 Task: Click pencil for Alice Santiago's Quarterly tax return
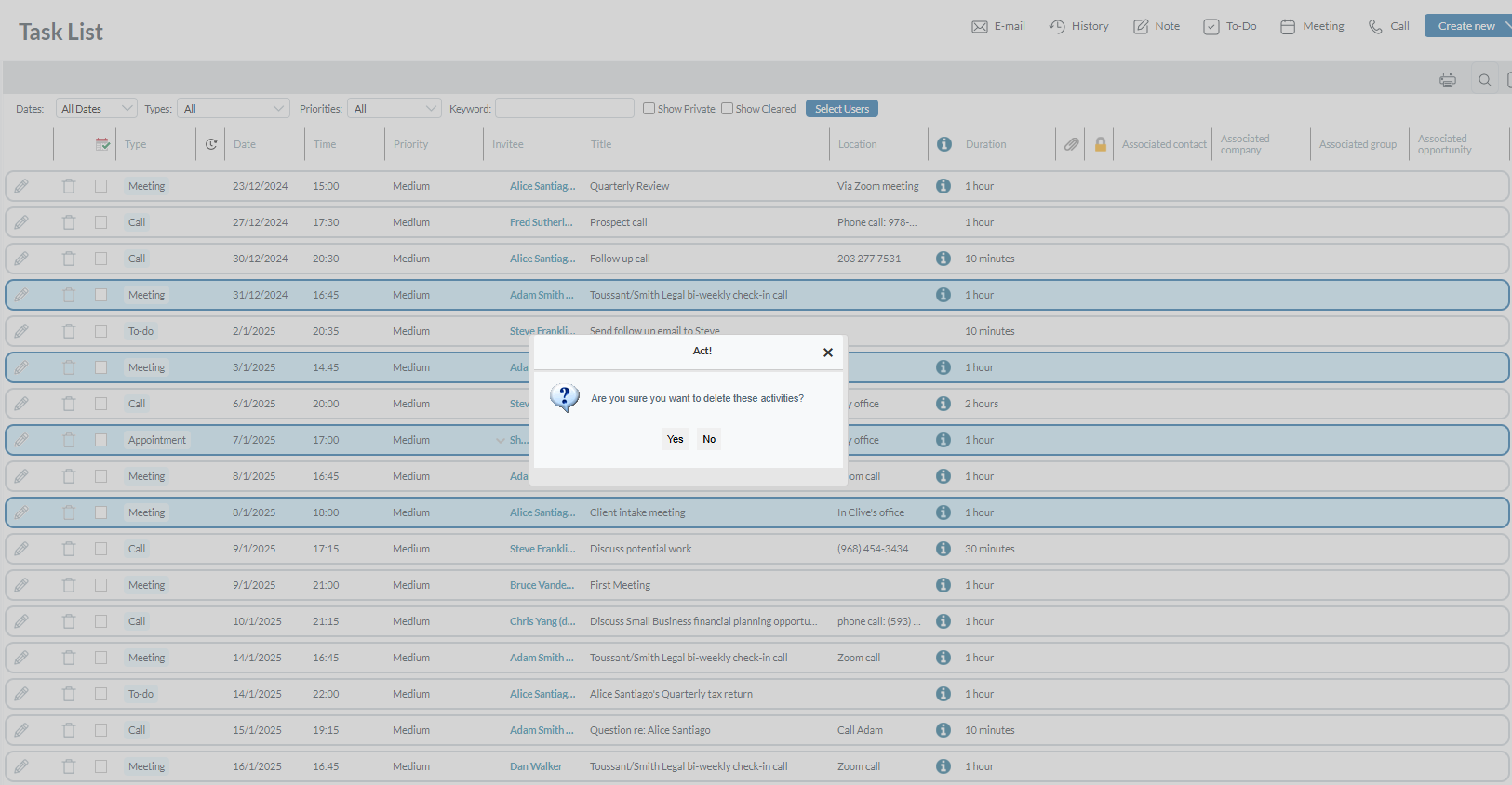pyautogui.click(x=21, y=694)
